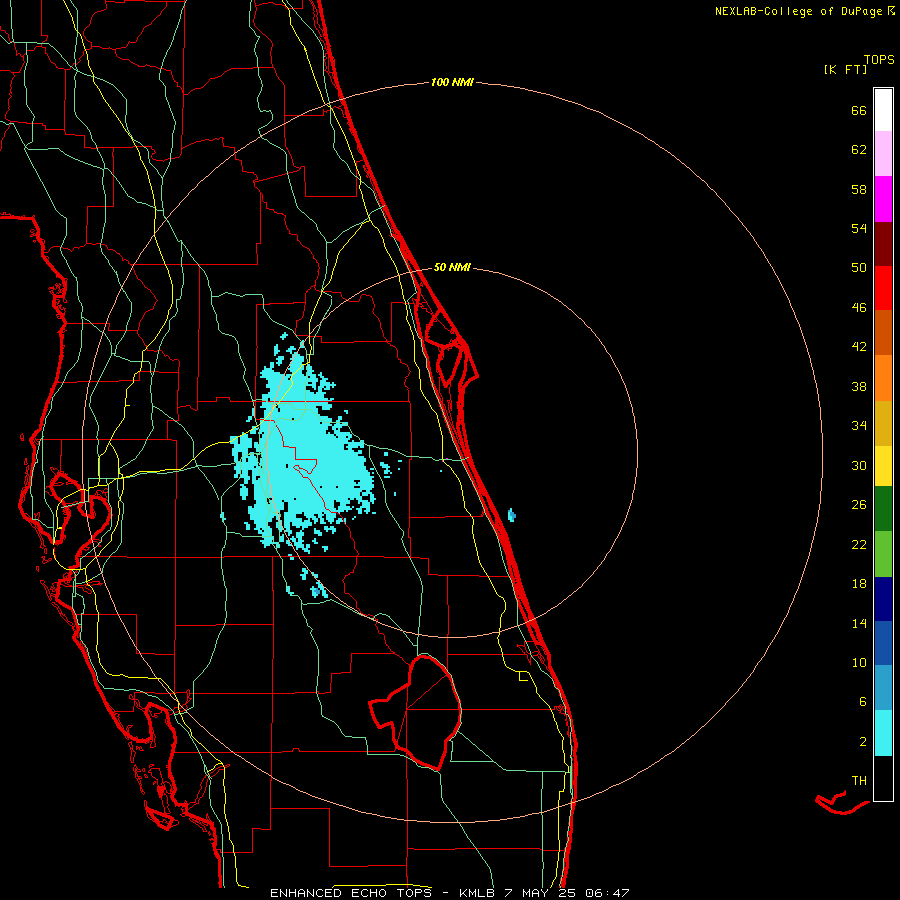Viewport: 900px width, 900px height.
Task: Click the black TH legend segment
Action: coord(883,778)
